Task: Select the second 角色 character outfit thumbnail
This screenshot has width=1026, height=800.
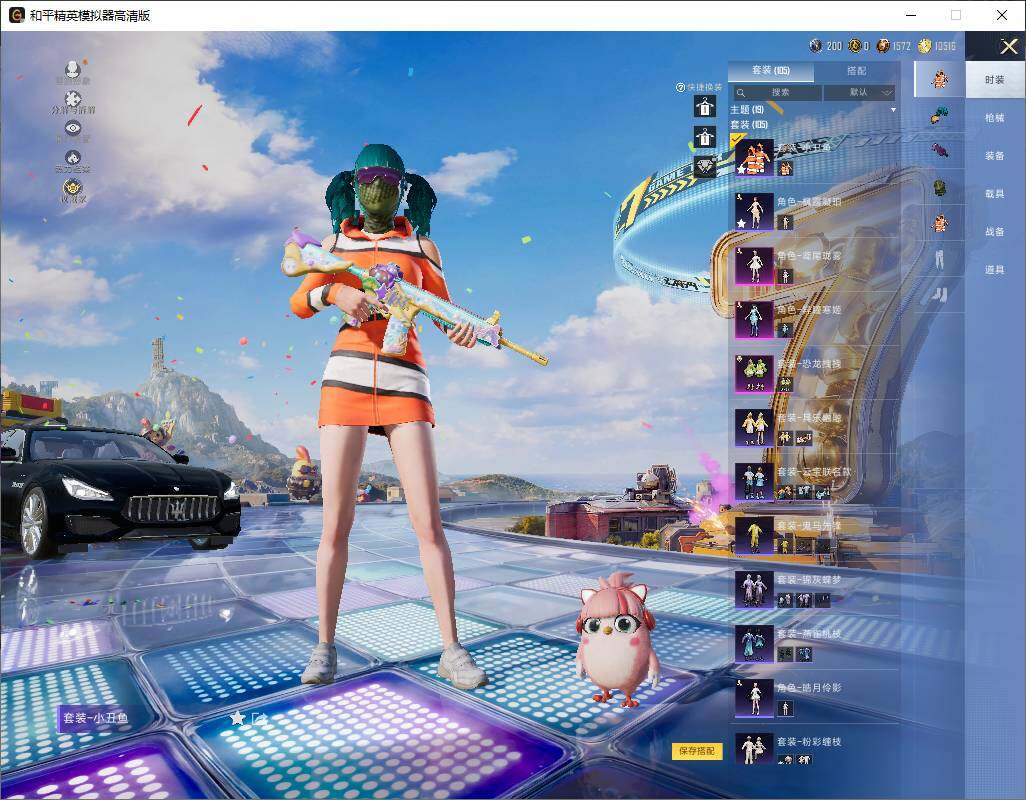Action: coord(754,266)
